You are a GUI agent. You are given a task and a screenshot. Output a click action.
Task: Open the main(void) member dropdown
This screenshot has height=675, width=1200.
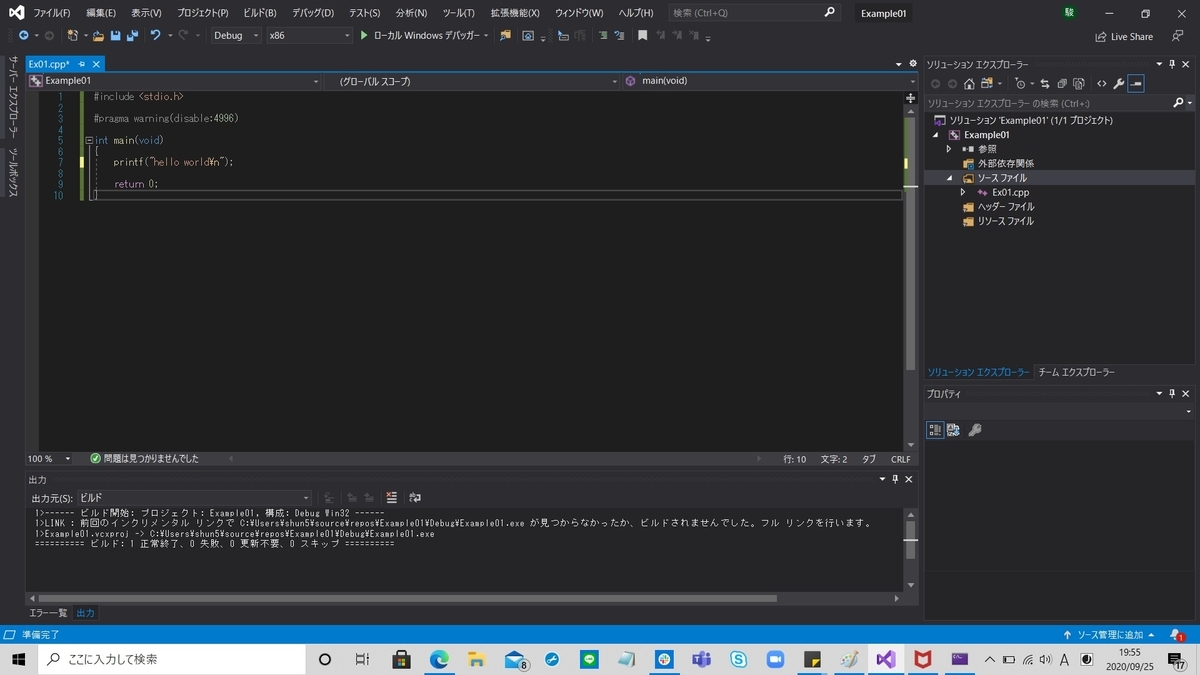pos(769,81)
